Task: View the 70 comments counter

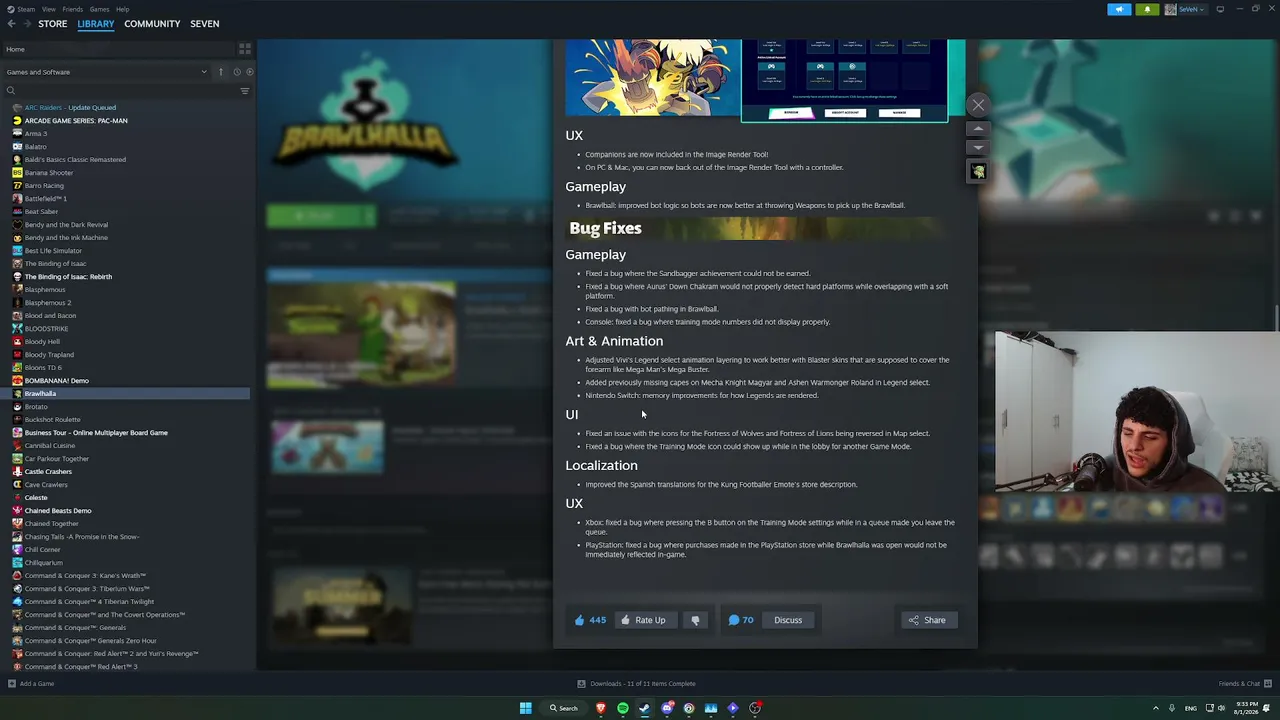Action: pyautogui.click(x=741, y=620)
